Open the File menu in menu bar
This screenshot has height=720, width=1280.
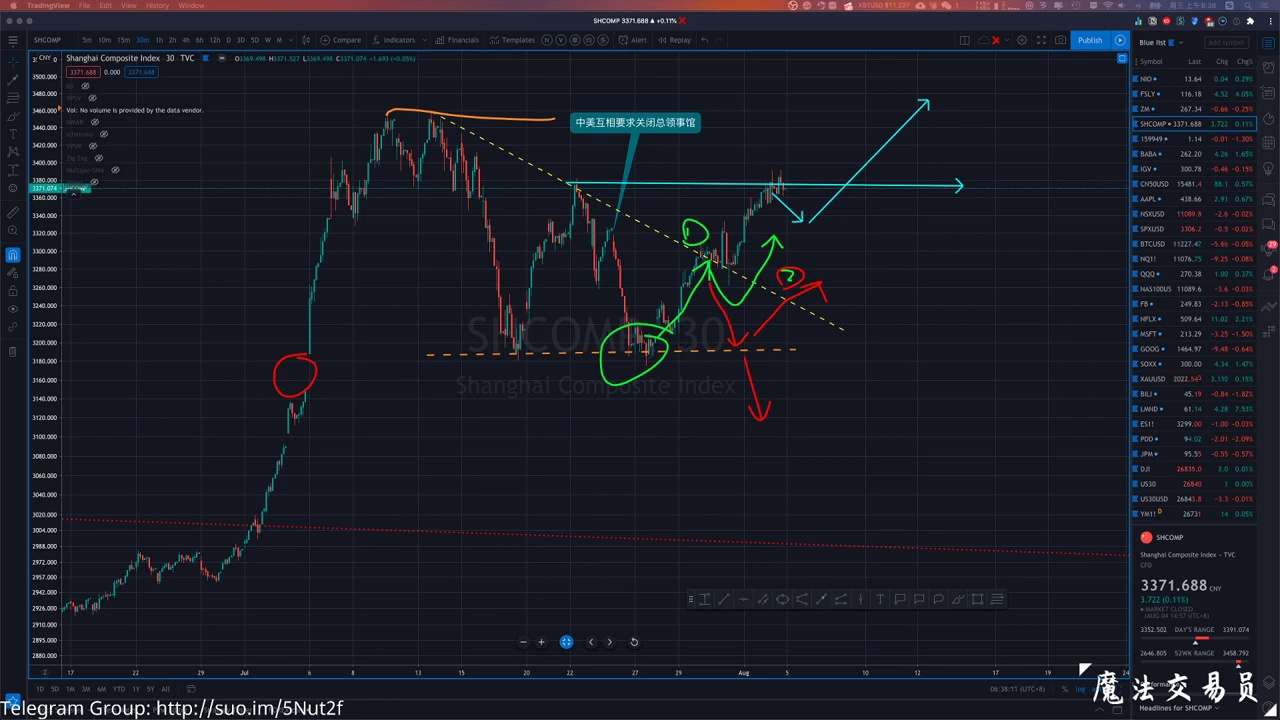(x=84, y=5)
